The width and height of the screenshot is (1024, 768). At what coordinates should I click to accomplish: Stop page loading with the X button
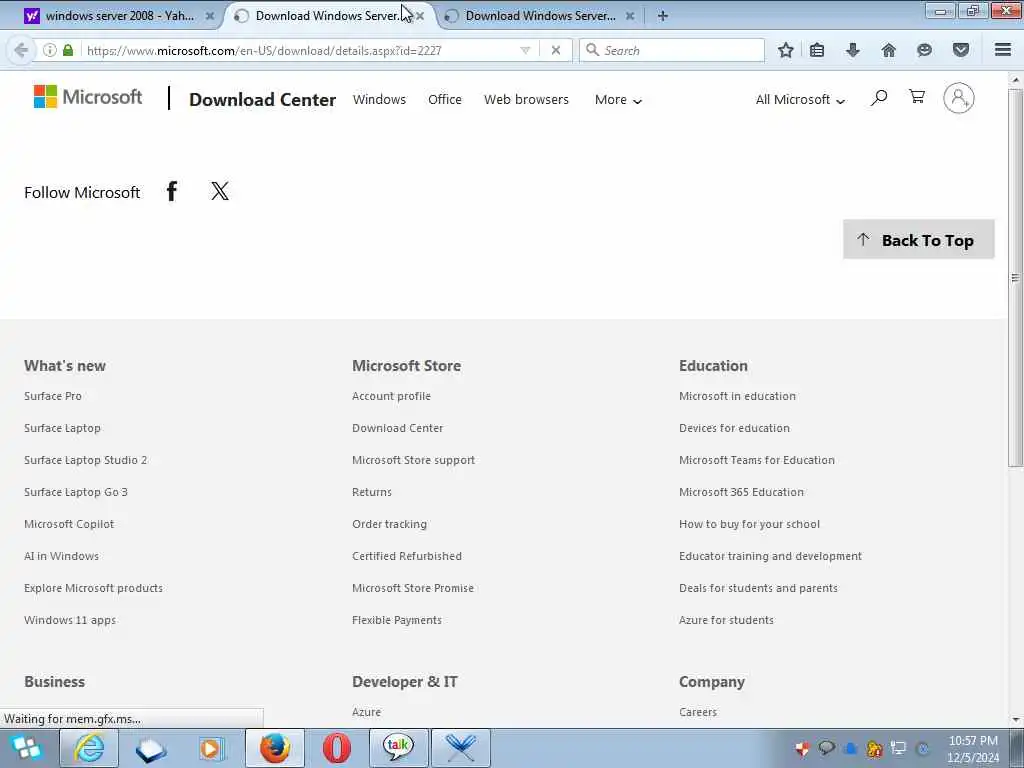pyautogui.click(x=556, y=50)
